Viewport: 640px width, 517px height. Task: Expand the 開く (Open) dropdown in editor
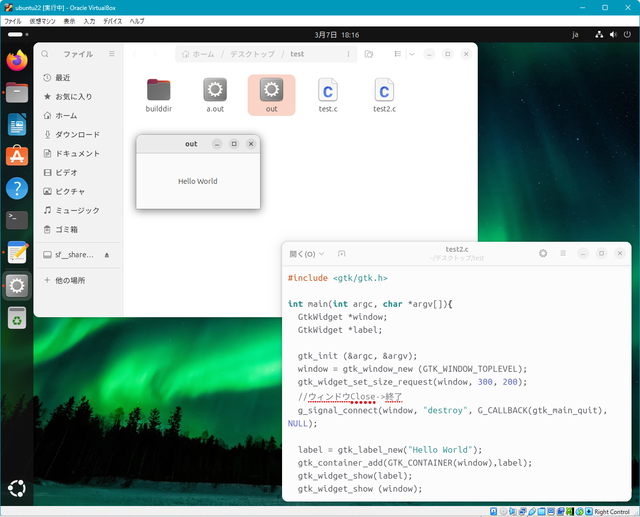[306, 254]
